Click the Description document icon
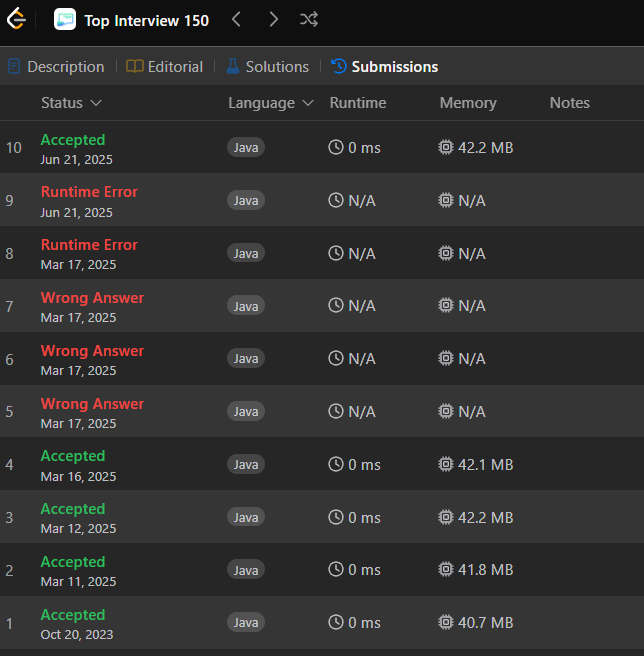The width and height of the screenshot is (644, 656). pyautogui.click(x=14, y=67)
